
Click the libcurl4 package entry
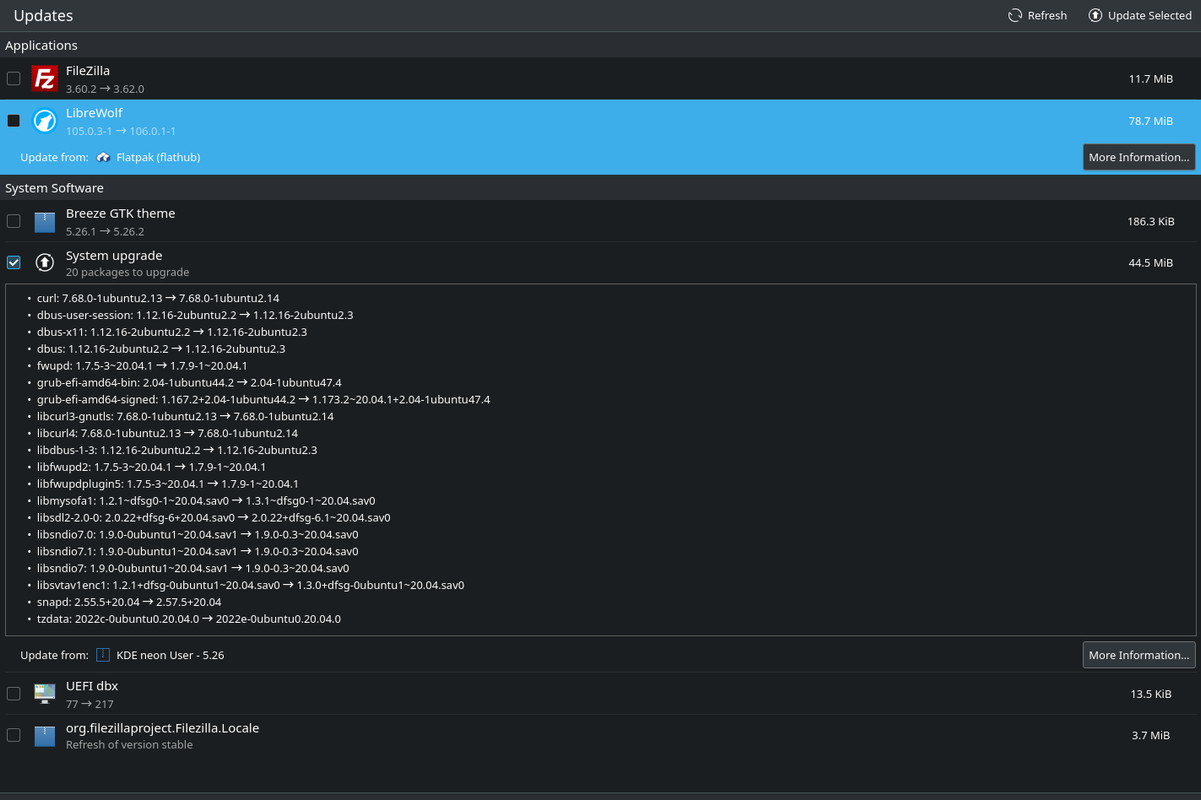pos(167,433)
